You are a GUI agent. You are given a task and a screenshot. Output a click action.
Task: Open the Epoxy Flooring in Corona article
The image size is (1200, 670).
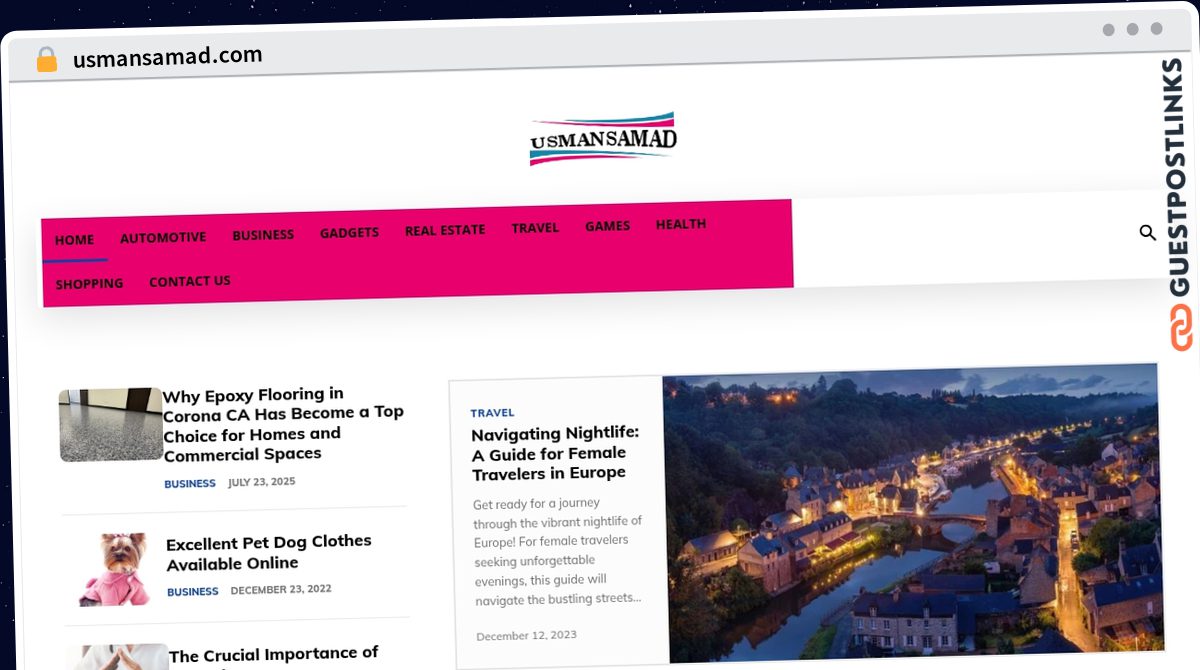(x=283, y=424)
